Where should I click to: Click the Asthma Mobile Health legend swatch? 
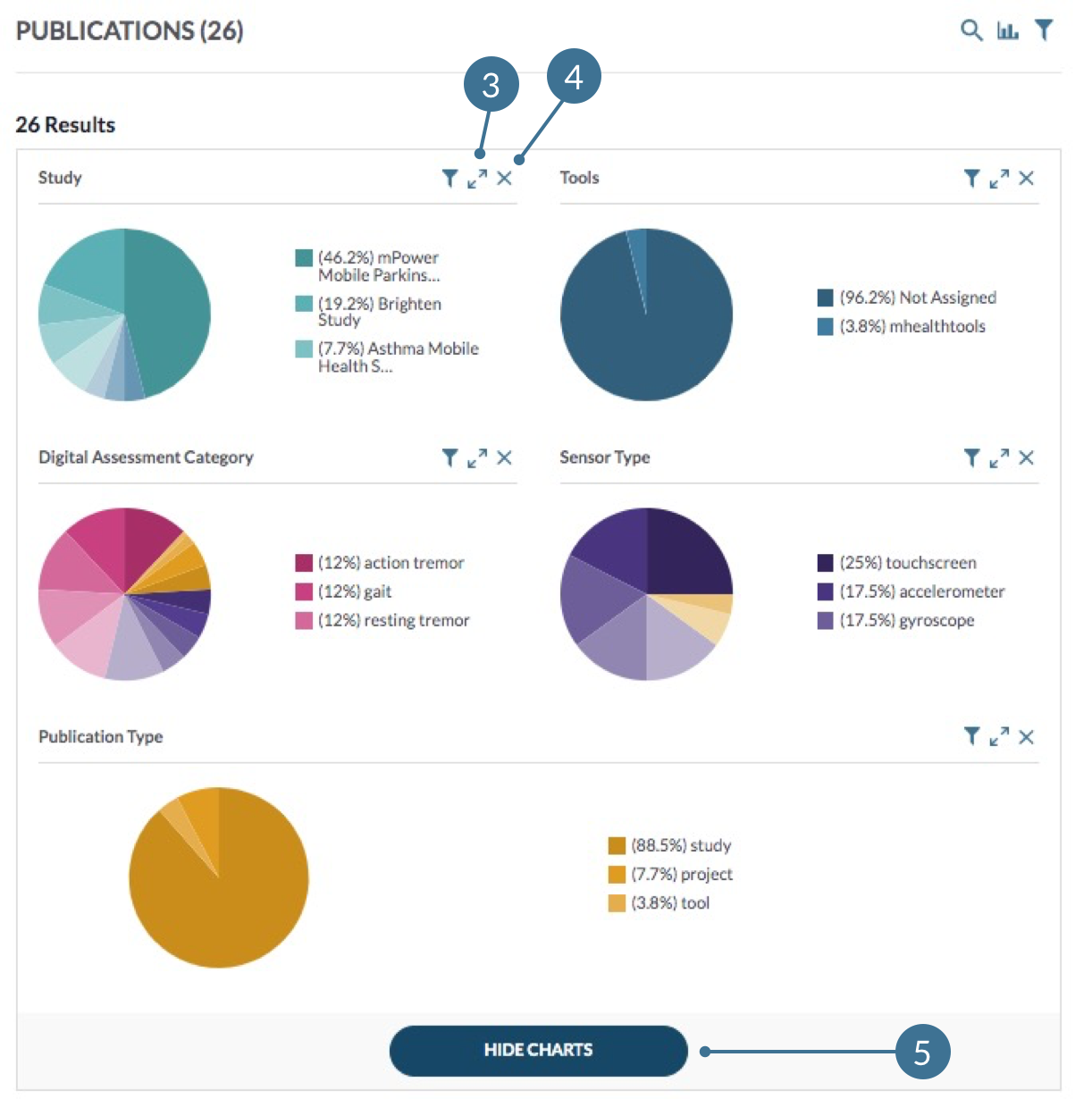(x=304, y=348)
